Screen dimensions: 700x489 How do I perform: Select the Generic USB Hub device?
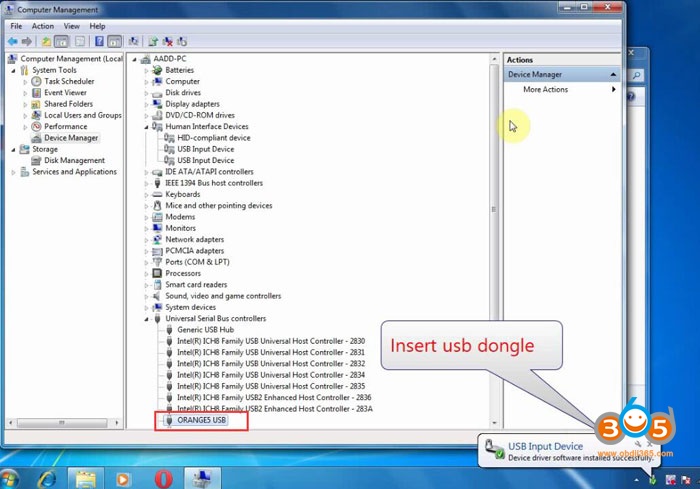pos(205,330)
